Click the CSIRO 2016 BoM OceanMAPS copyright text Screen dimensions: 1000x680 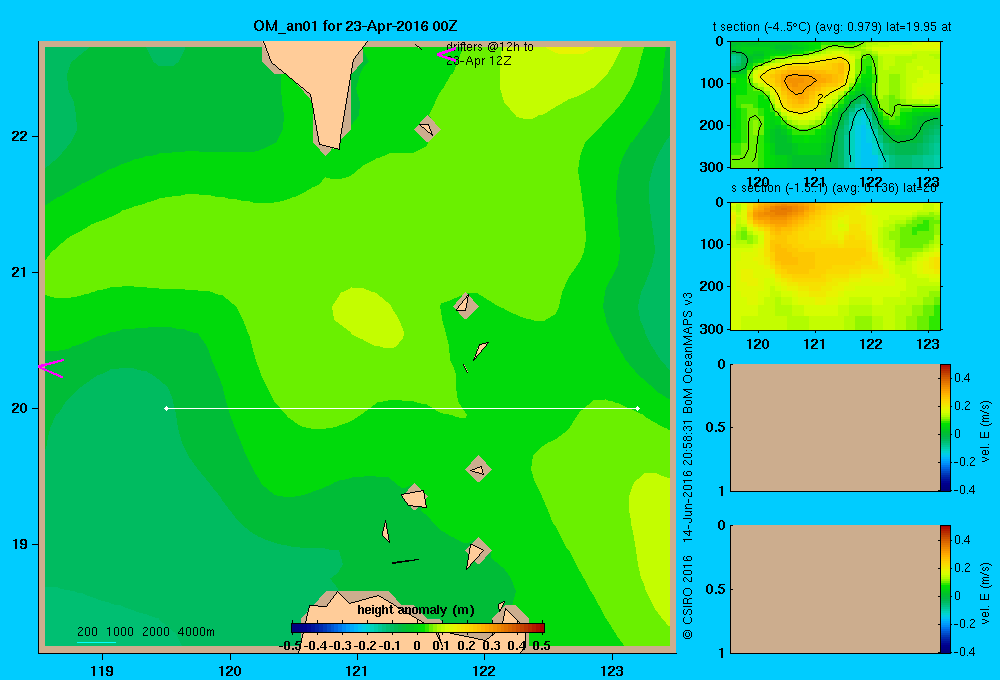pos(688,466)
